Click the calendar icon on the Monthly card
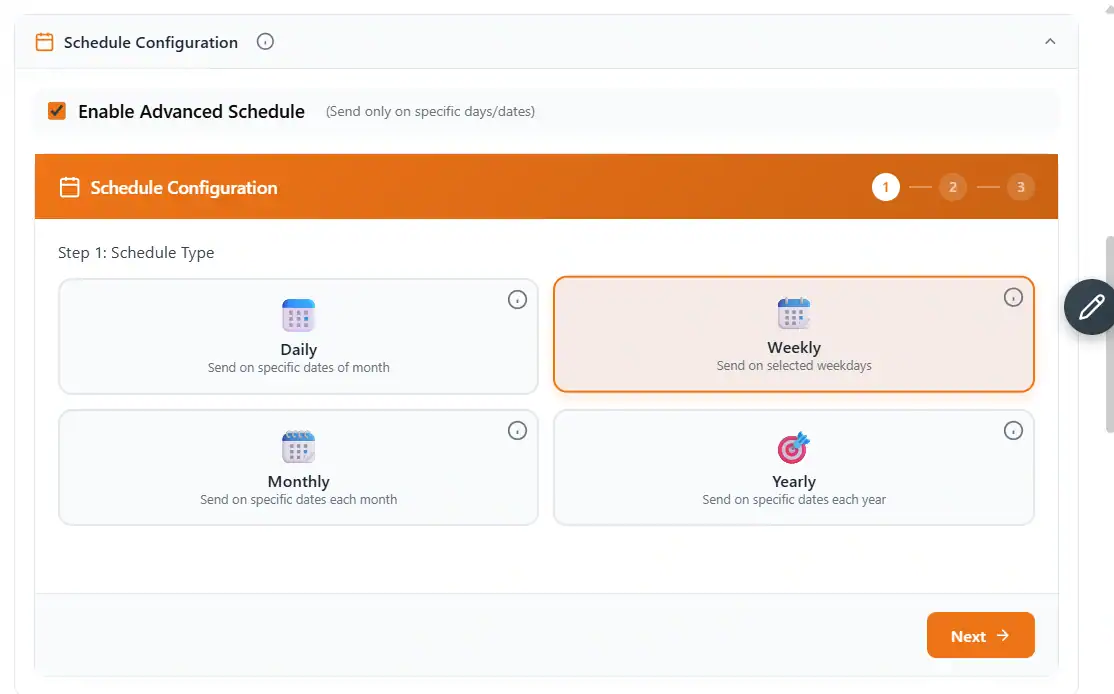Image resolution: width=1114 pixels, height=694 pixels. click(x=298, y=447)
